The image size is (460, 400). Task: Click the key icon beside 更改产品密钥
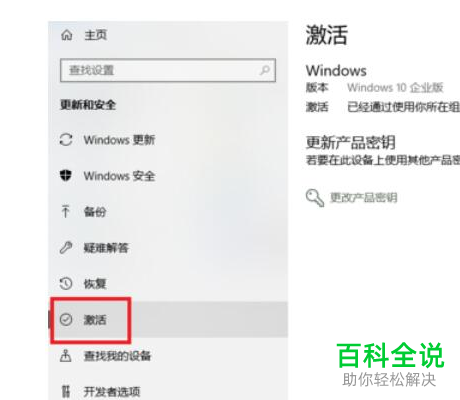(x=315, y=198)
